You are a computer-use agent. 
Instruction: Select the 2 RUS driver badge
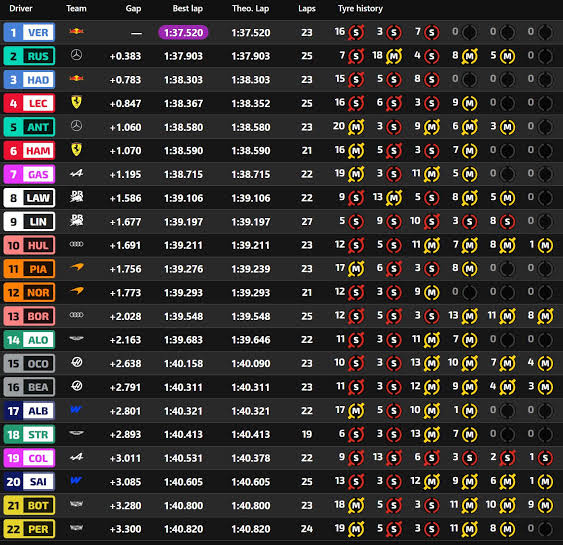click(x=29, y=56)
